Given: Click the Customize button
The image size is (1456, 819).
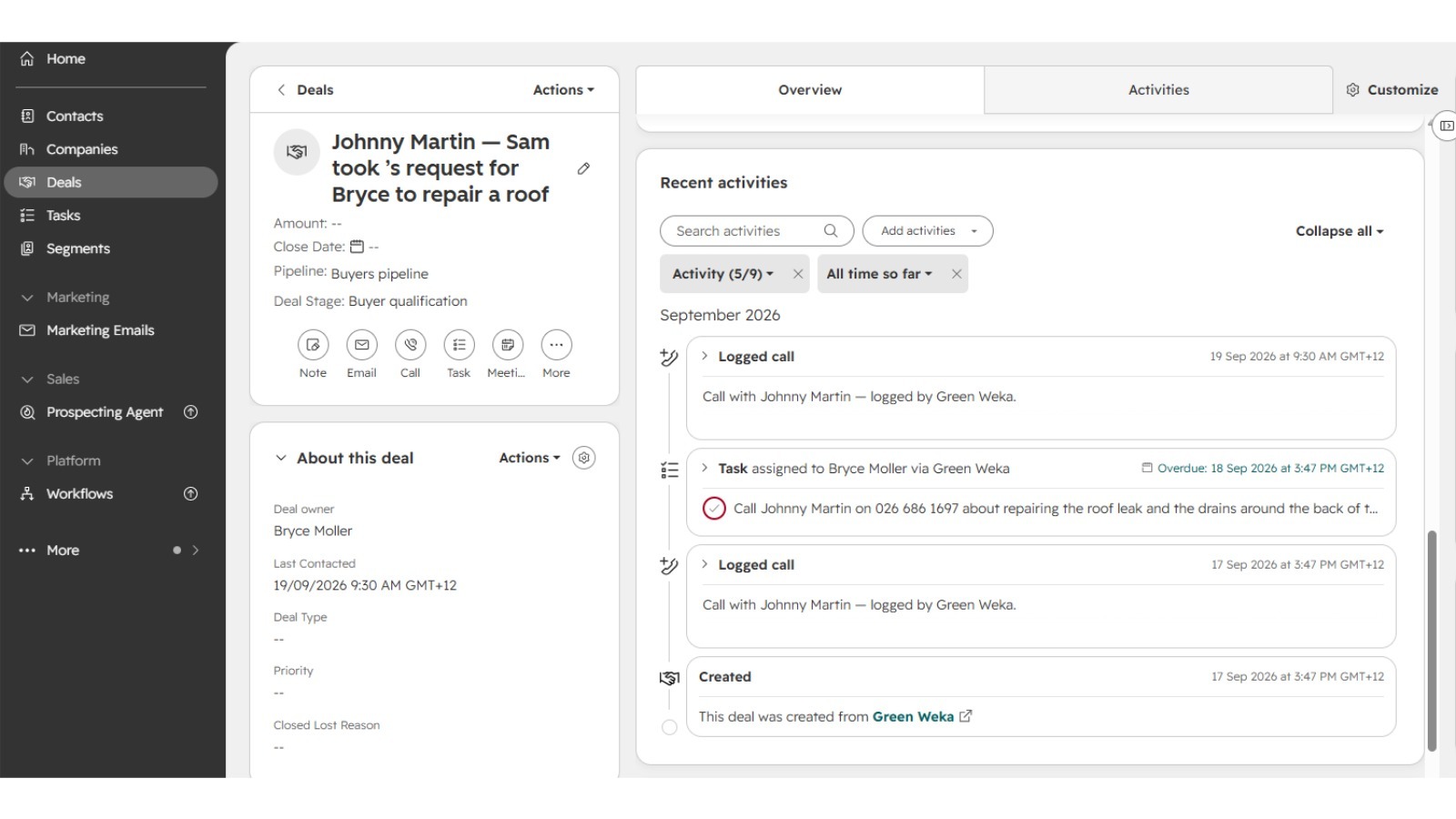Looking at the screenshot, I should pos(1391,90).
